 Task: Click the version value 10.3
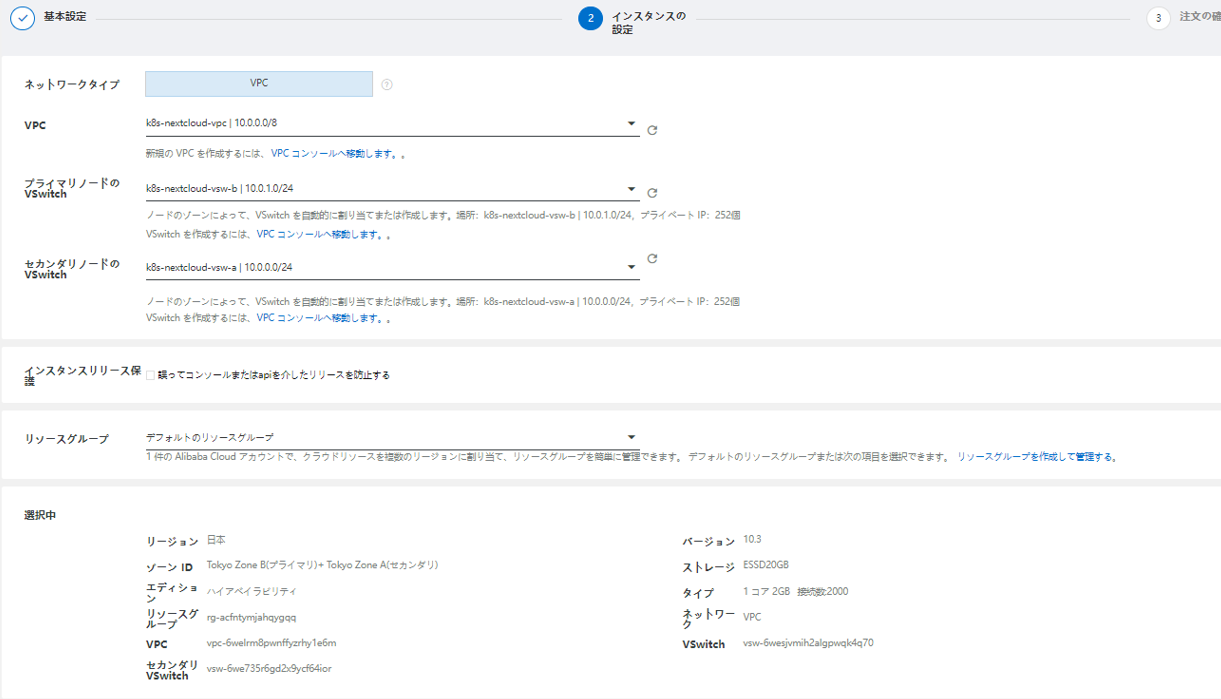(752, 539)
